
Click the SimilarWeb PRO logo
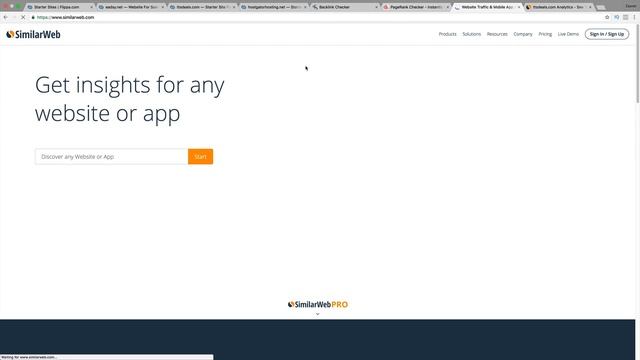[x=318, y=304]
